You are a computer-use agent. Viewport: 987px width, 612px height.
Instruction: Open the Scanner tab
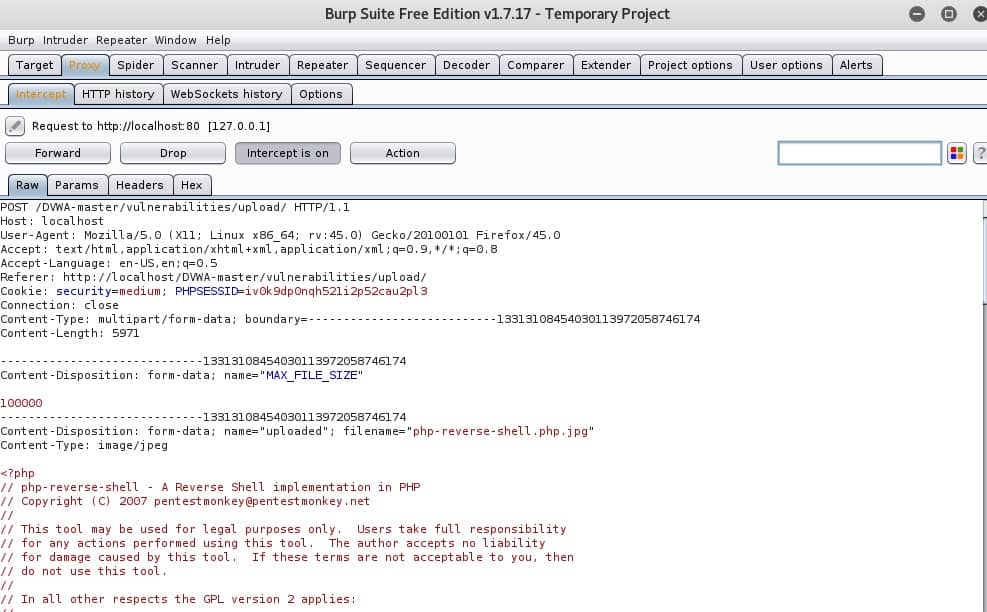coord(195,65)
